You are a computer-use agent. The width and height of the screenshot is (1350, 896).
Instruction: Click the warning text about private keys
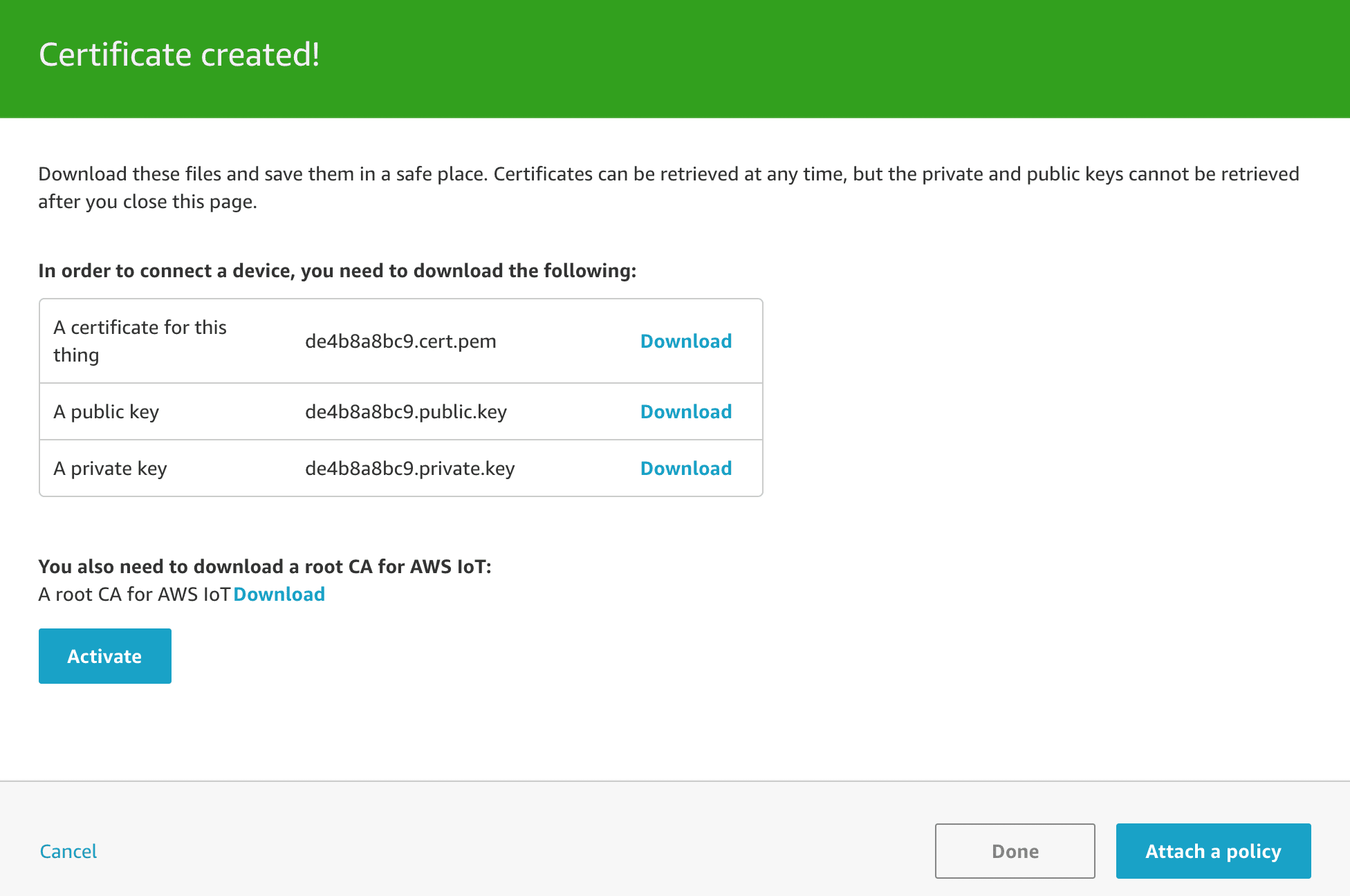[668, 187]
